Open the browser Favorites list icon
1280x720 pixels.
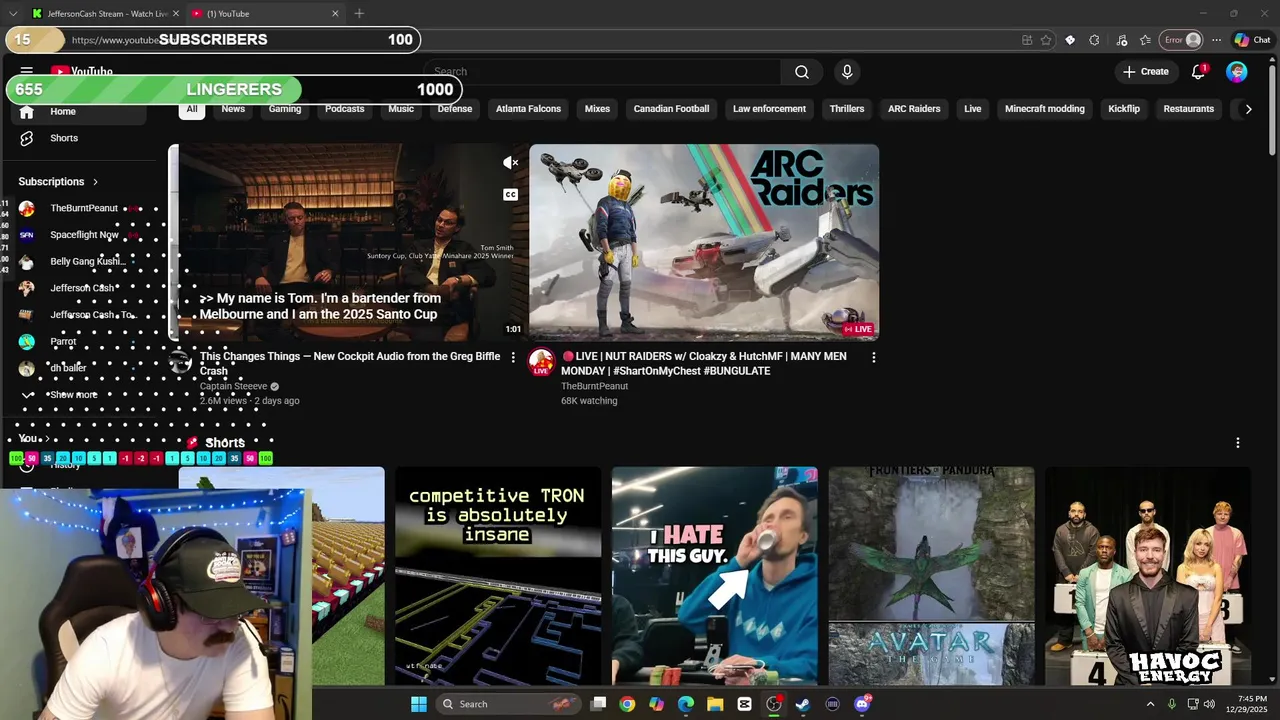click(x=1145, y=40)
